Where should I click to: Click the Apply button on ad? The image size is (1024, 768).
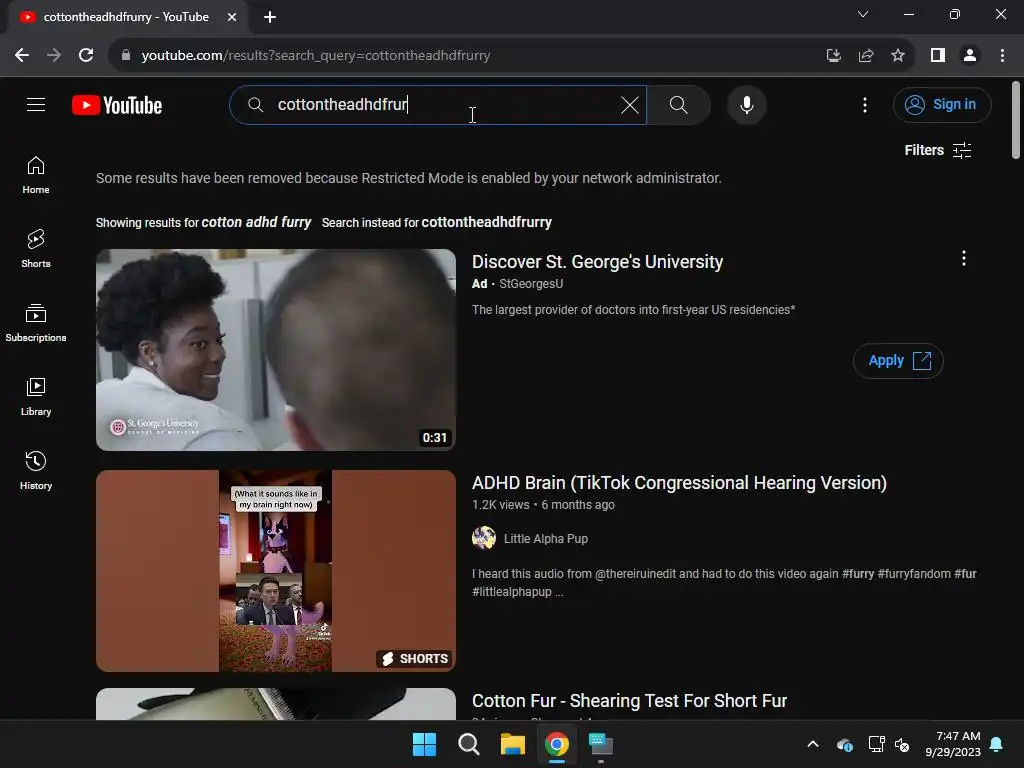898,360
